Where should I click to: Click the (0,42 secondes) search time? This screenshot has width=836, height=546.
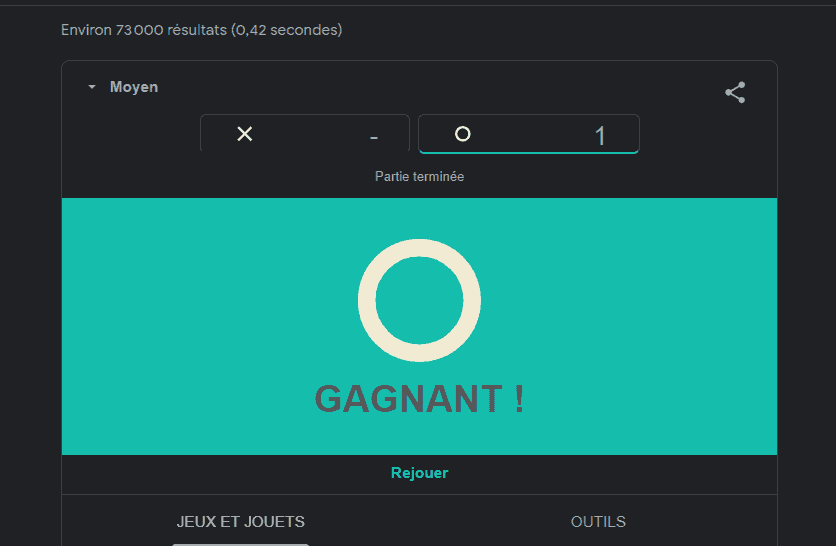click(x=287, y=30)
